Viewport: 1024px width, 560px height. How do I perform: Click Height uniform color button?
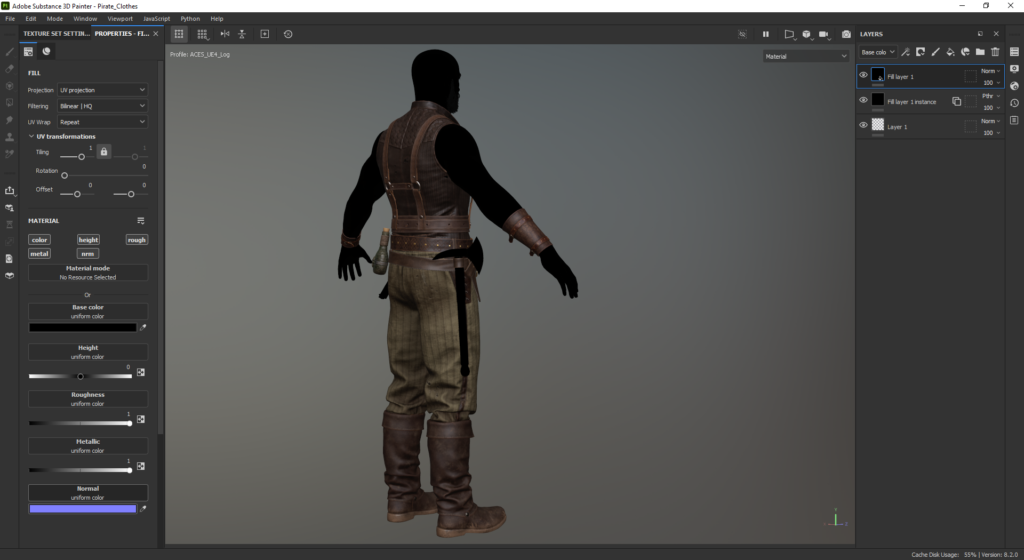tap(88, 352)
